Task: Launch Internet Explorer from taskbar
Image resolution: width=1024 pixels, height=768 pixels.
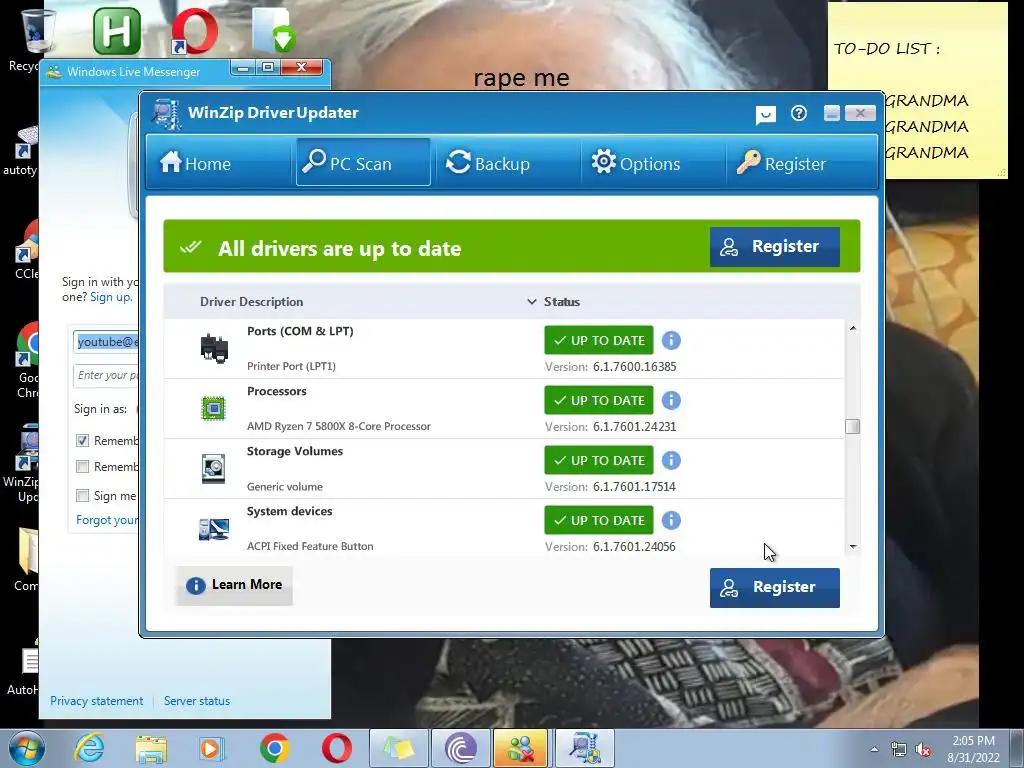Action: click(89, 748)
